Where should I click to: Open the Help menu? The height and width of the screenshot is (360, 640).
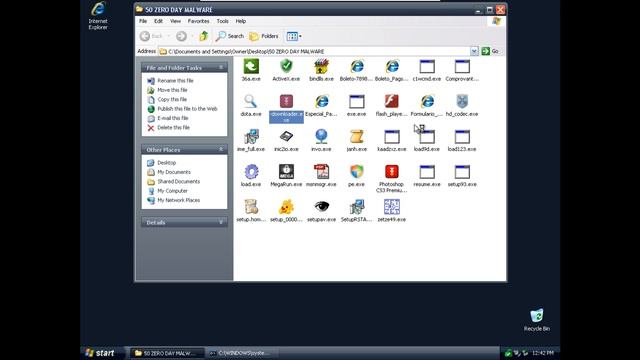pos(241,21)
